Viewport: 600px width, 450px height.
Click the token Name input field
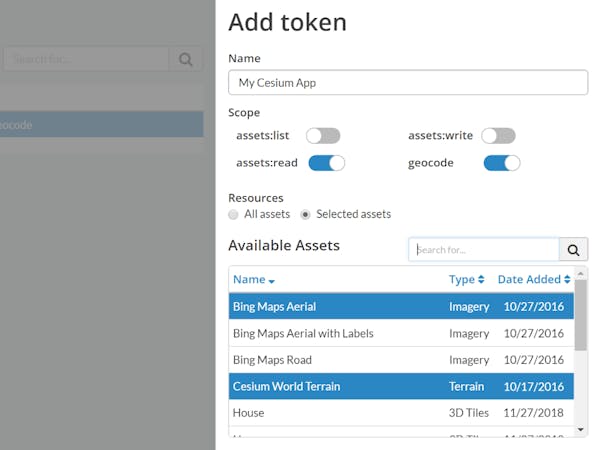click(x=408, y=82)
